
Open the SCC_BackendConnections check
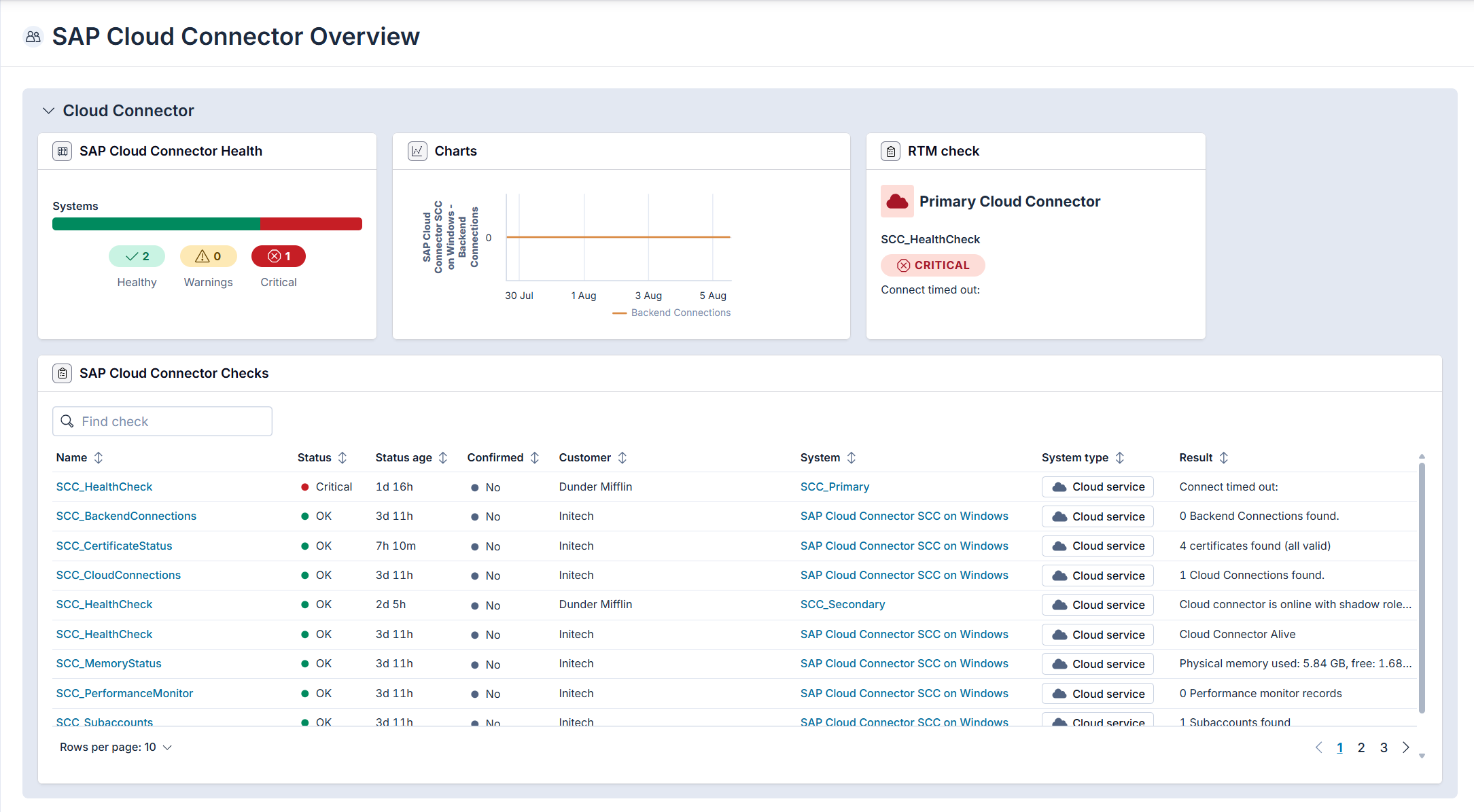pos(126,516)
